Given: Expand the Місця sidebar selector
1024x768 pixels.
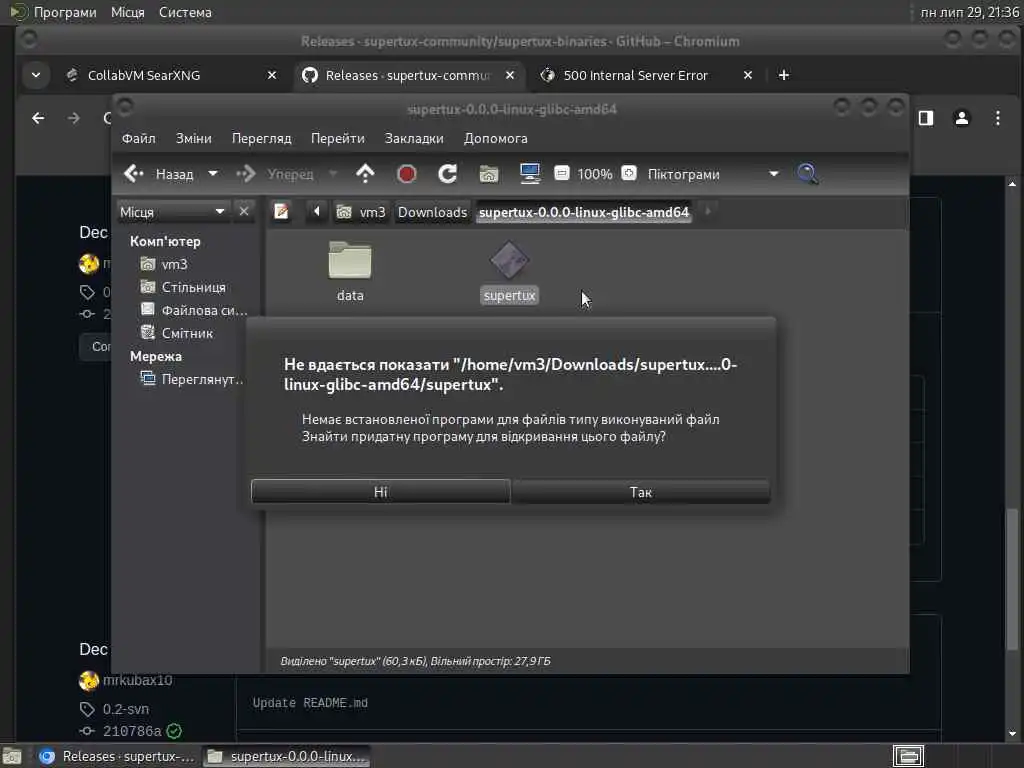Looking at the screenshot, I should [x=172, y=212].
